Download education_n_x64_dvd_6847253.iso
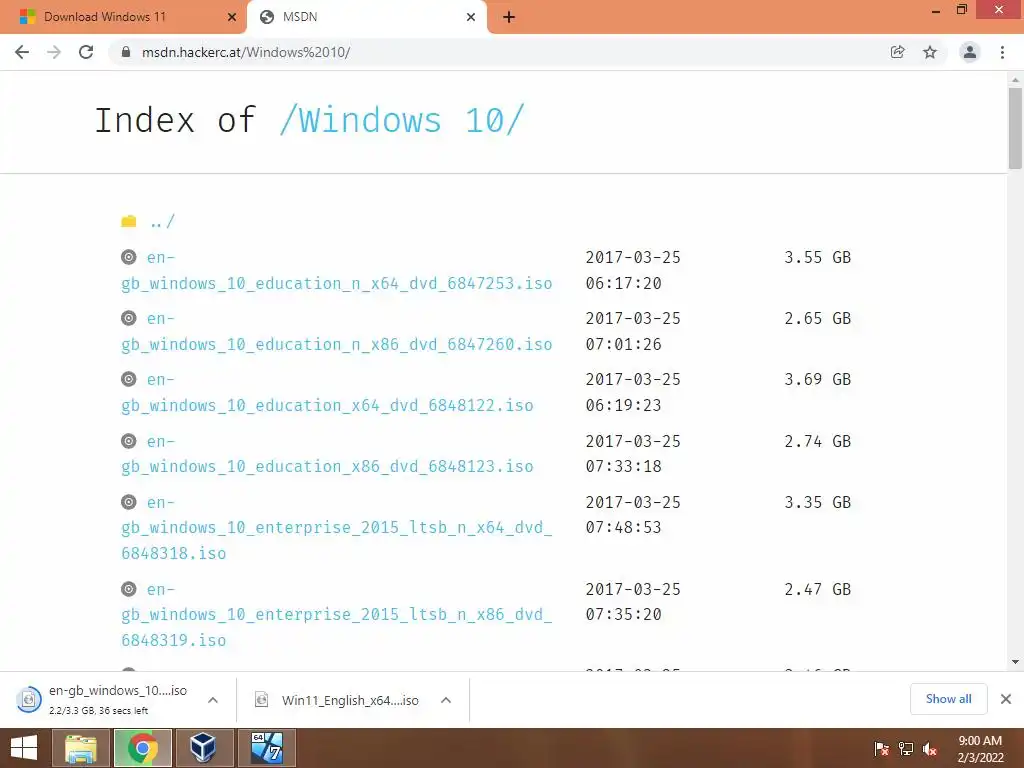 click(336, 270)
